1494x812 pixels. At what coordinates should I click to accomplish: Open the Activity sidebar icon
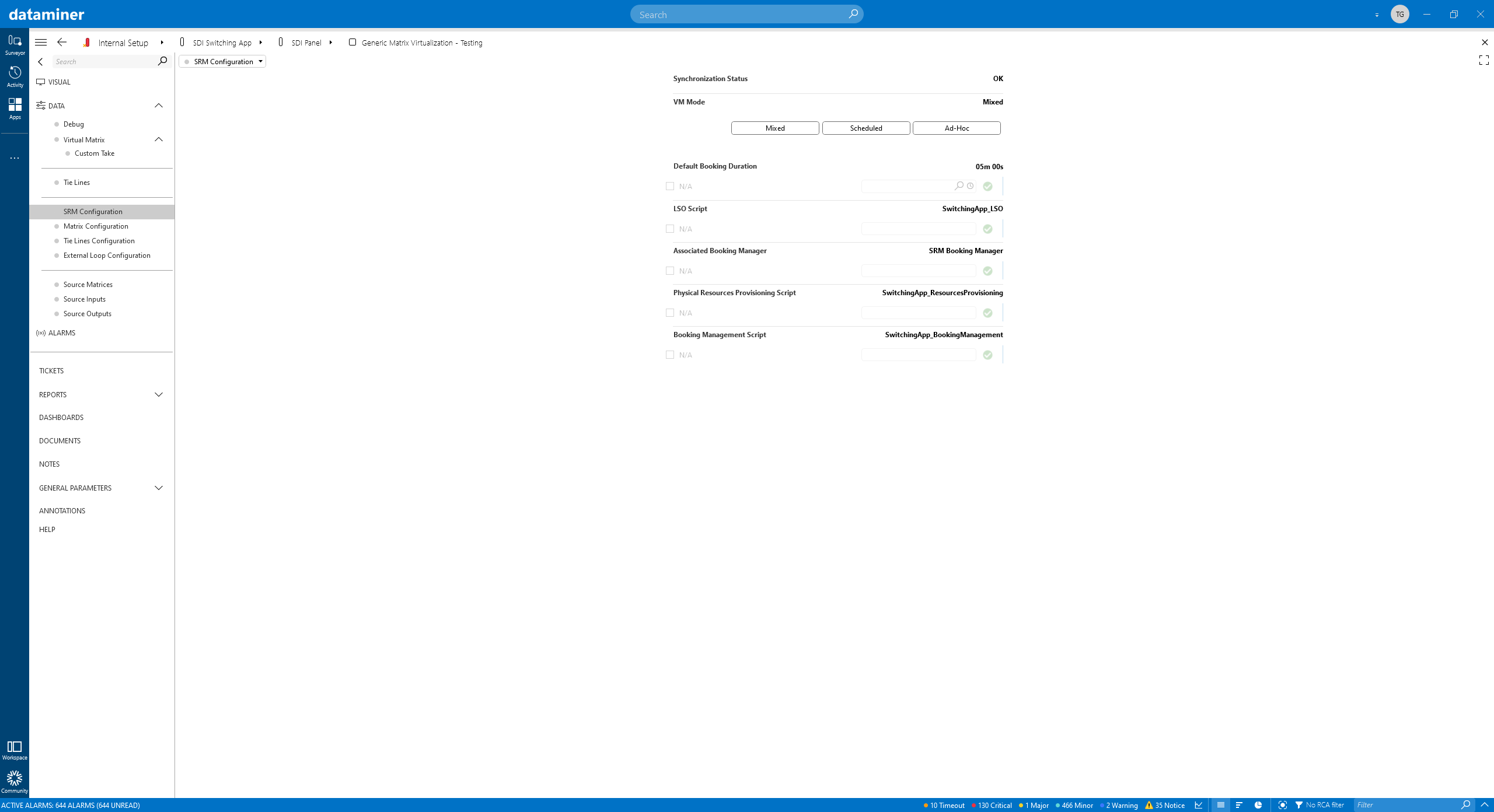tap(15, 76)
